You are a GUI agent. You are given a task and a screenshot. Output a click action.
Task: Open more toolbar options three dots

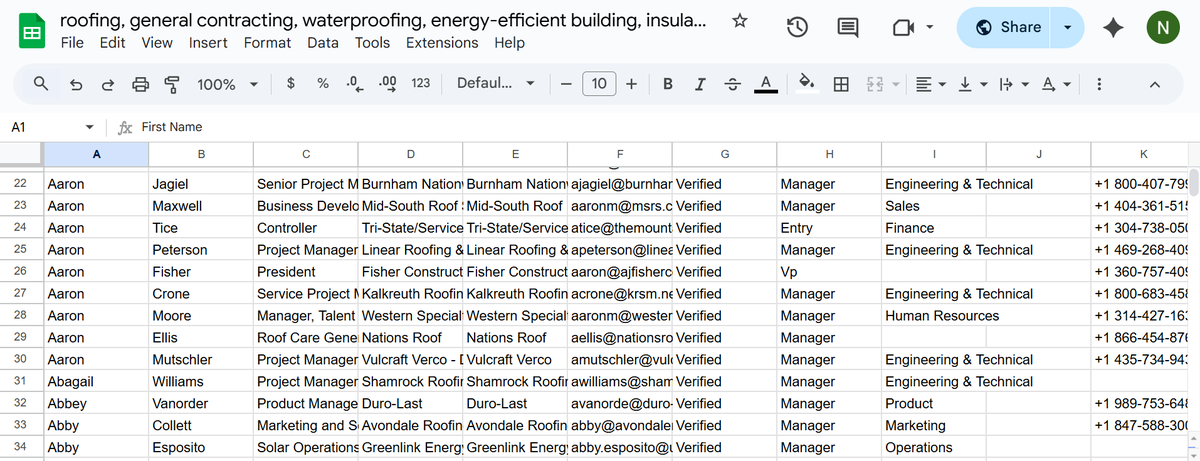[x=1100, y=84]
